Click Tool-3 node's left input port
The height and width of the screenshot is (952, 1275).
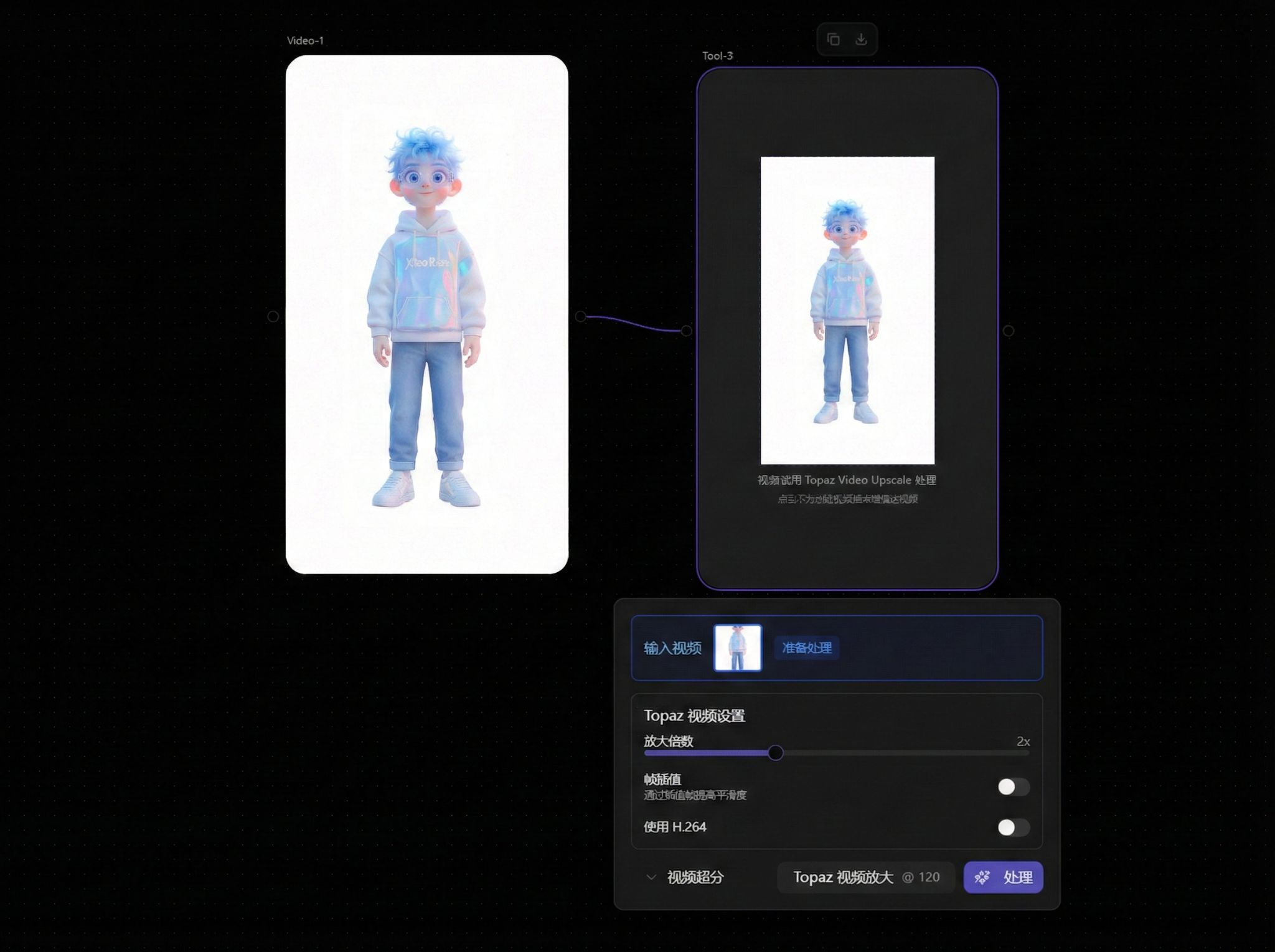pos(686,331)
